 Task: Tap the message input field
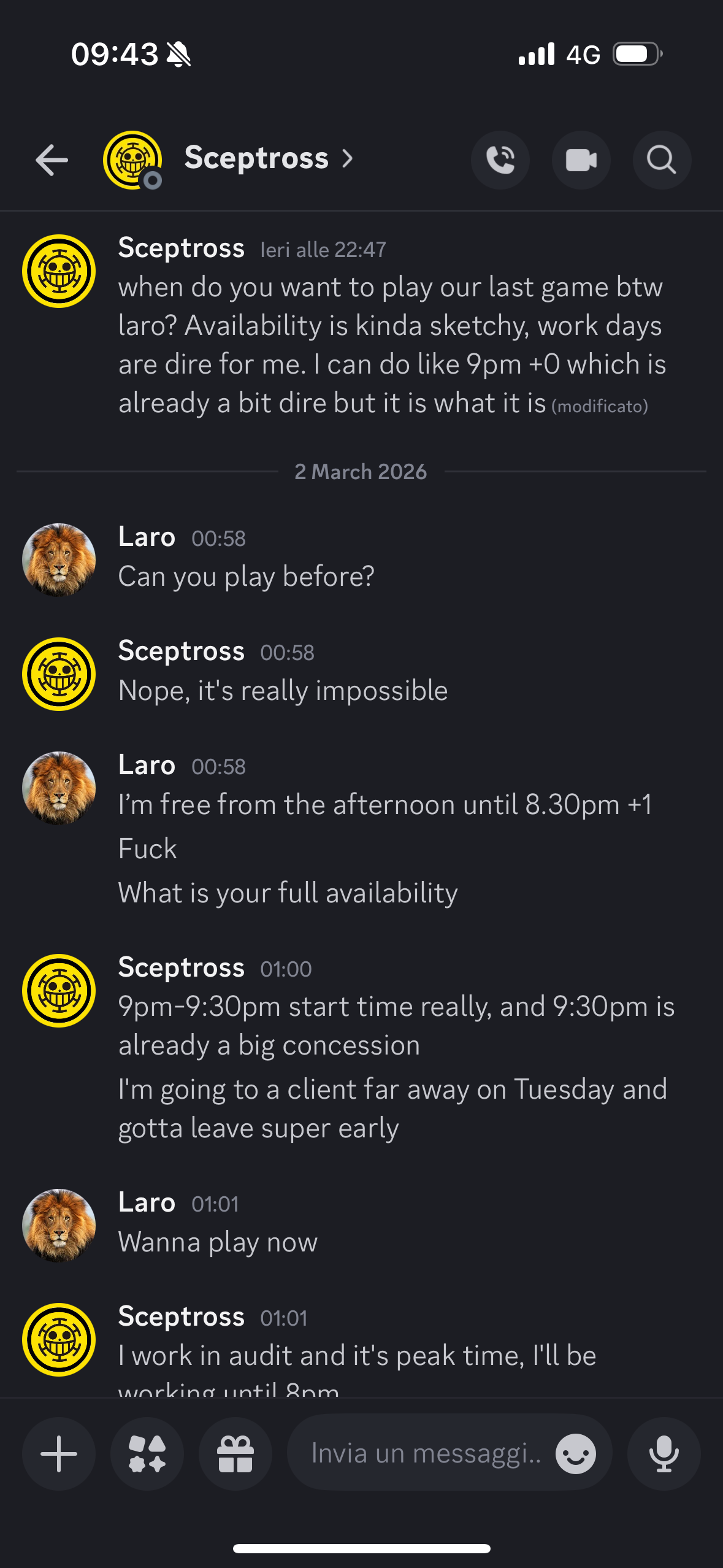426,1453
